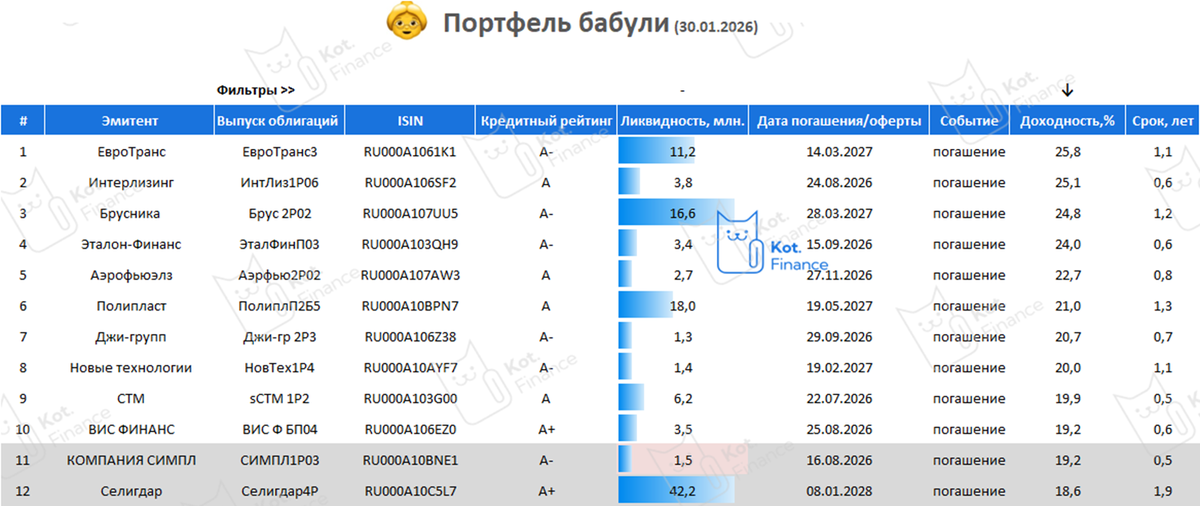This screenshot has width=1200, height=506.
Task: Click ISIN RU000A10BPN7
Action: coord(410,305)
